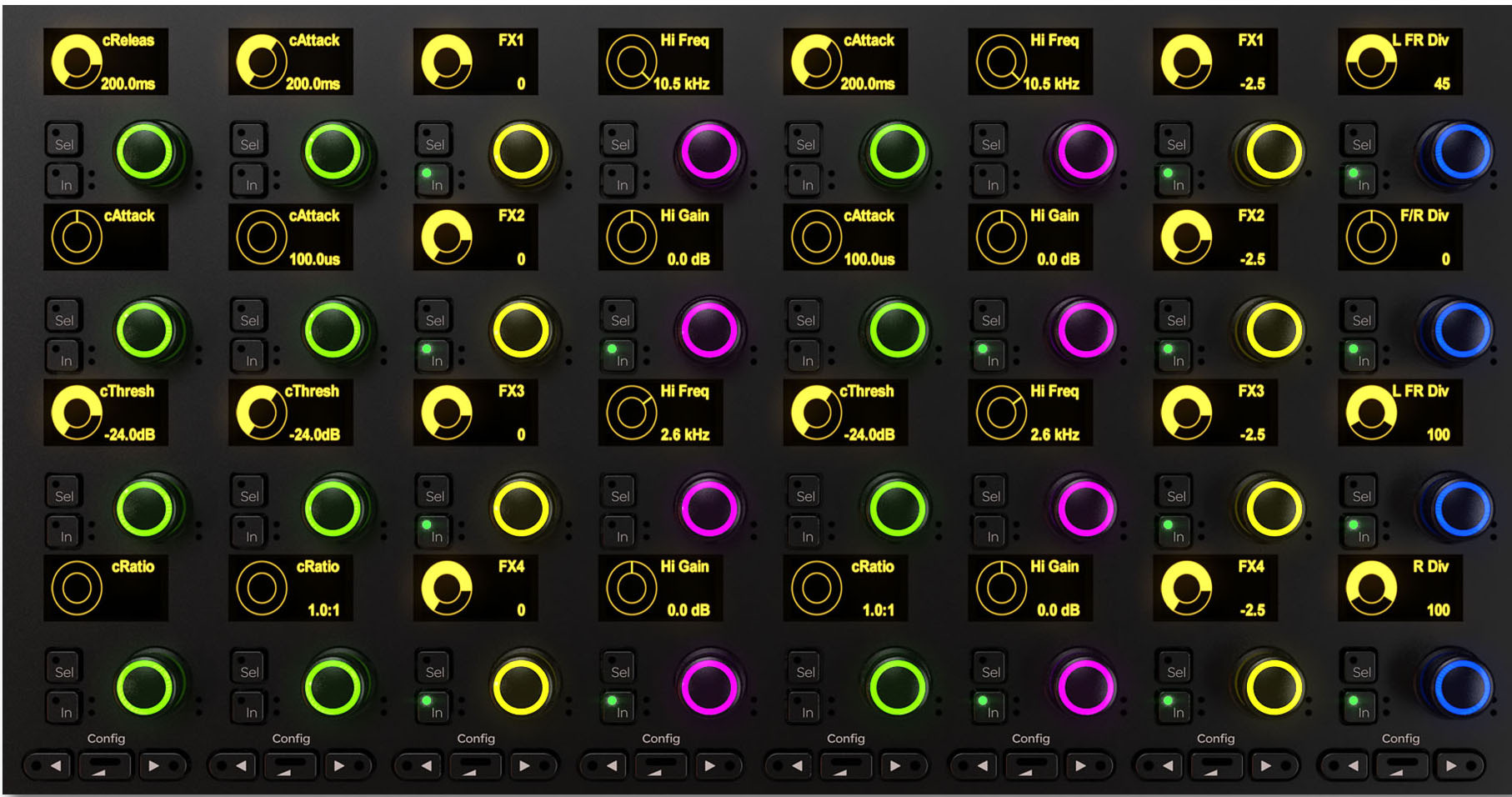Image resolution: width=1512 pixels, height=797 pixels.
Task: Click the Sel button beside the cReleas knob
Action: (63, 140)
